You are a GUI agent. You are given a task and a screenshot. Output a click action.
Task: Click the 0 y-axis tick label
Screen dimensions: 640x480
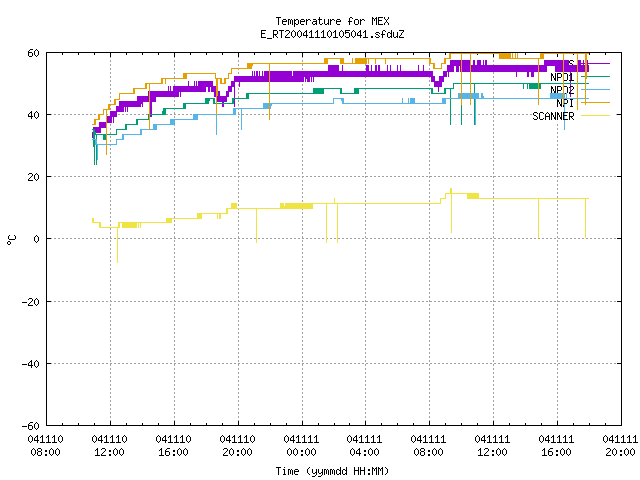coord(36,239)
